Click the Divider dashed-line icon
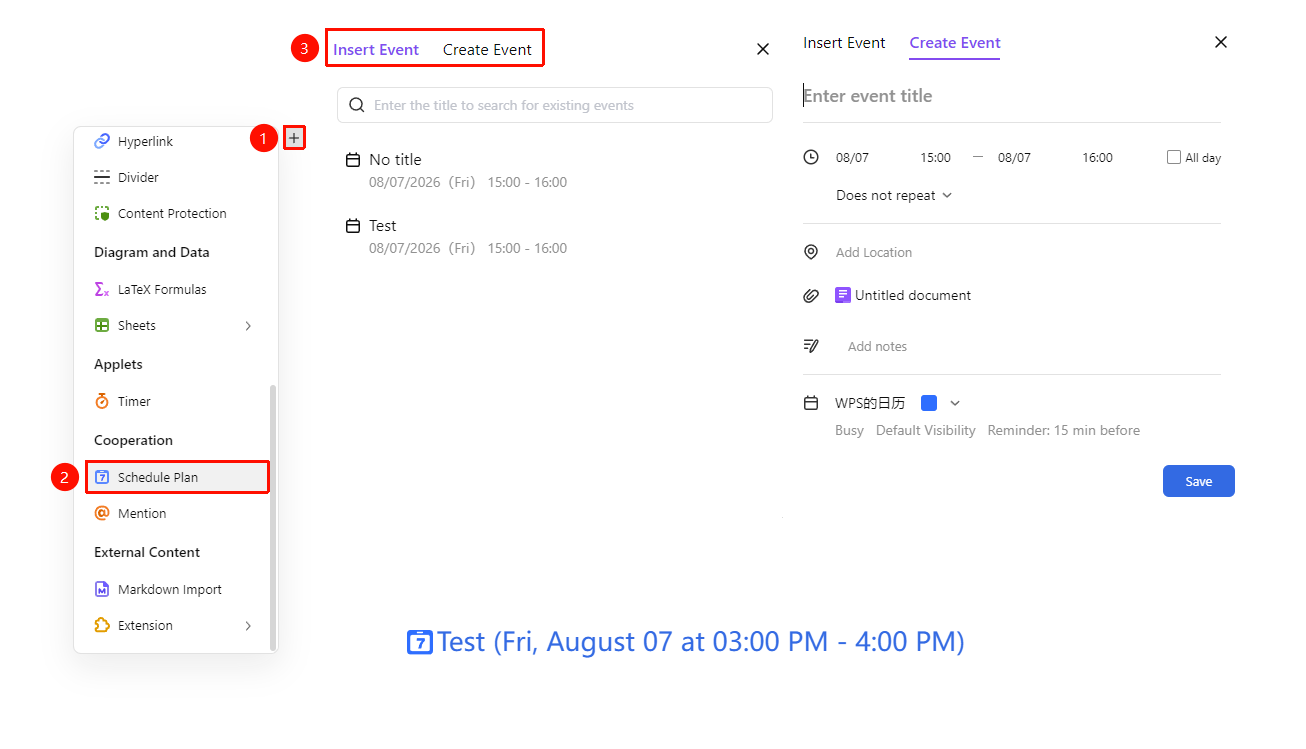Viewport: 1306px width, 749px height. [101, 177]
